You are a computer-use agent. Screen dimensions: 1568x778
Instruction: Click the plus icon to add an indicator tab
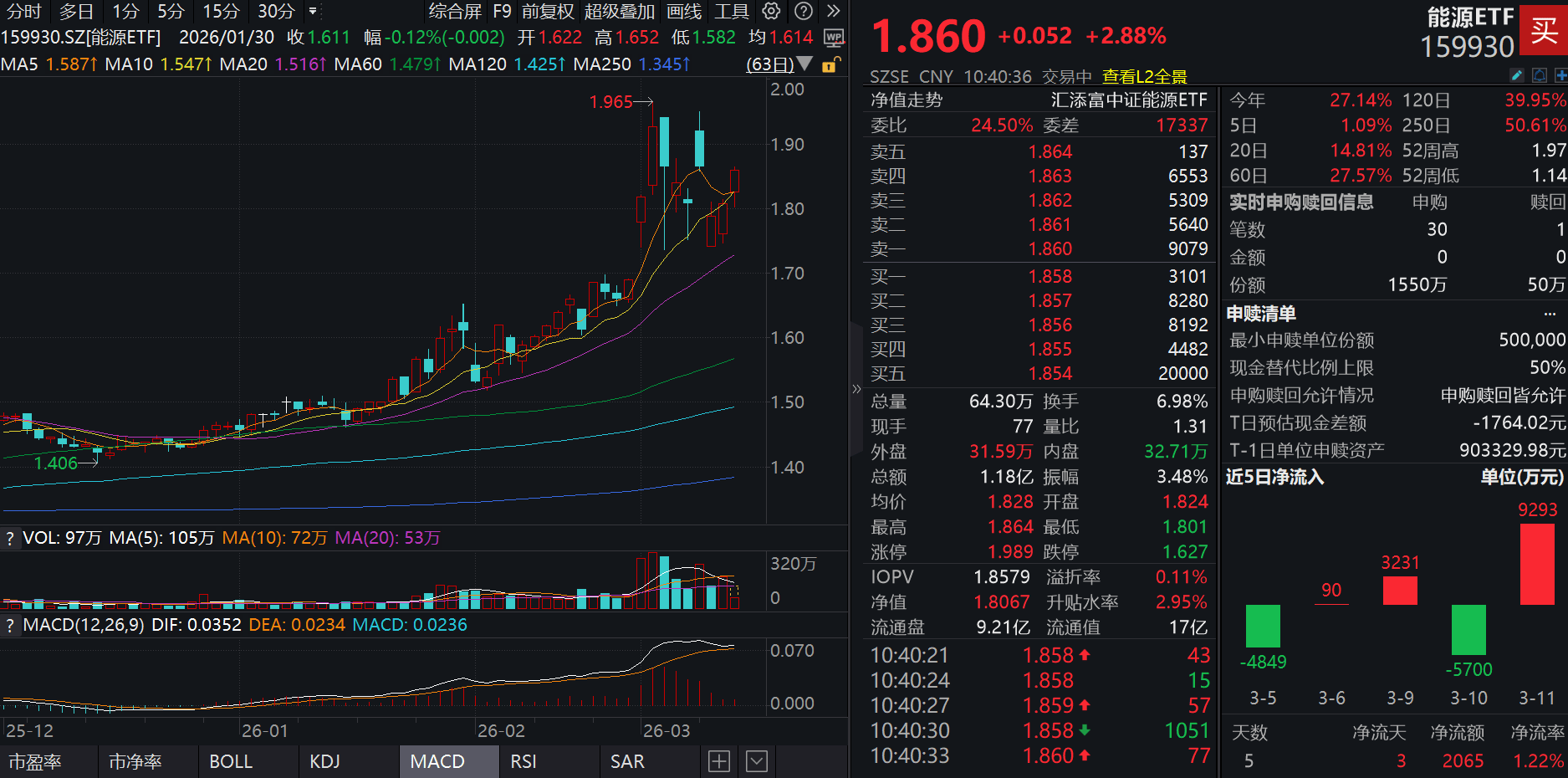(x=718, y=760)
